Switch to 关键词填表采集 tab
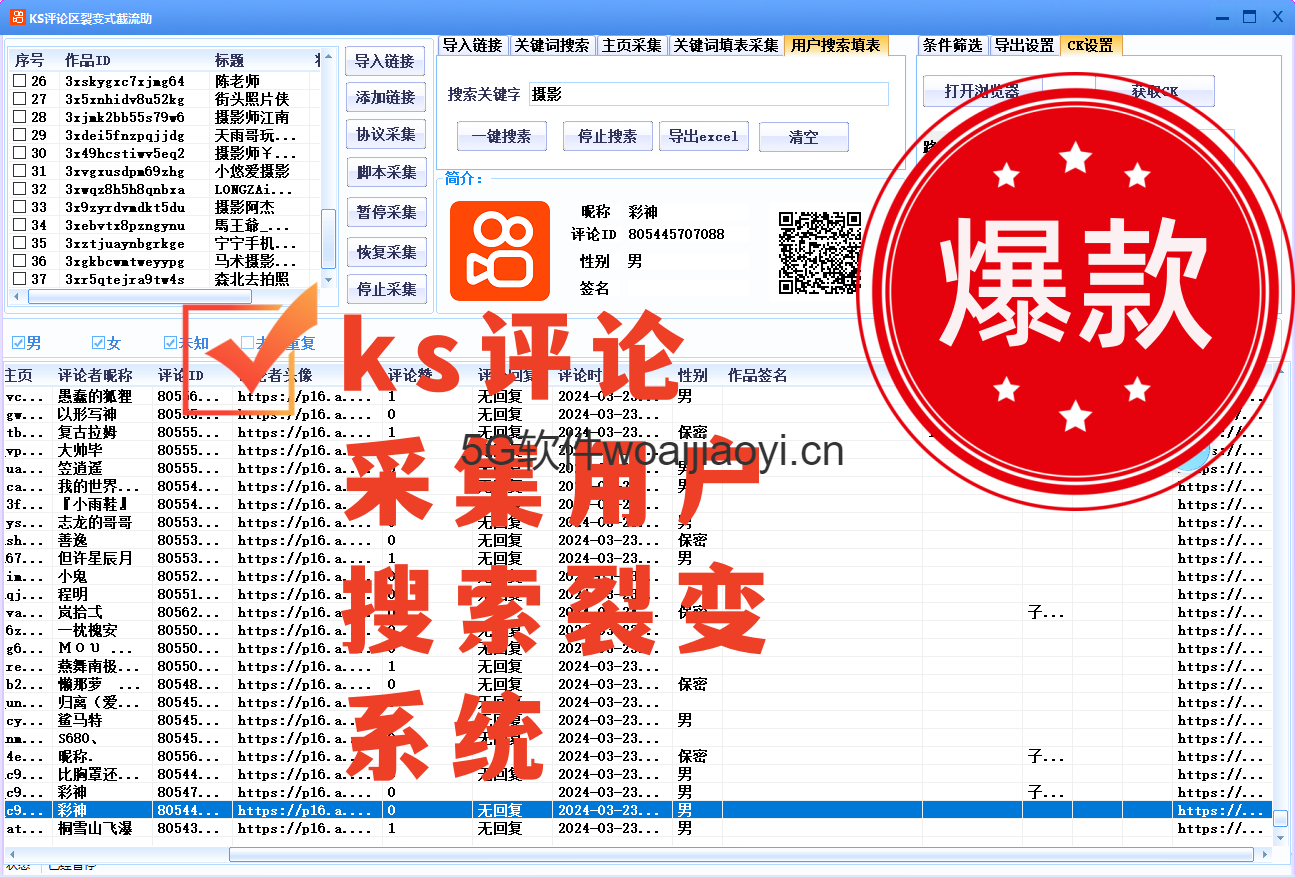This screenshot has width=1295, height=878. (x=726, y=45)
